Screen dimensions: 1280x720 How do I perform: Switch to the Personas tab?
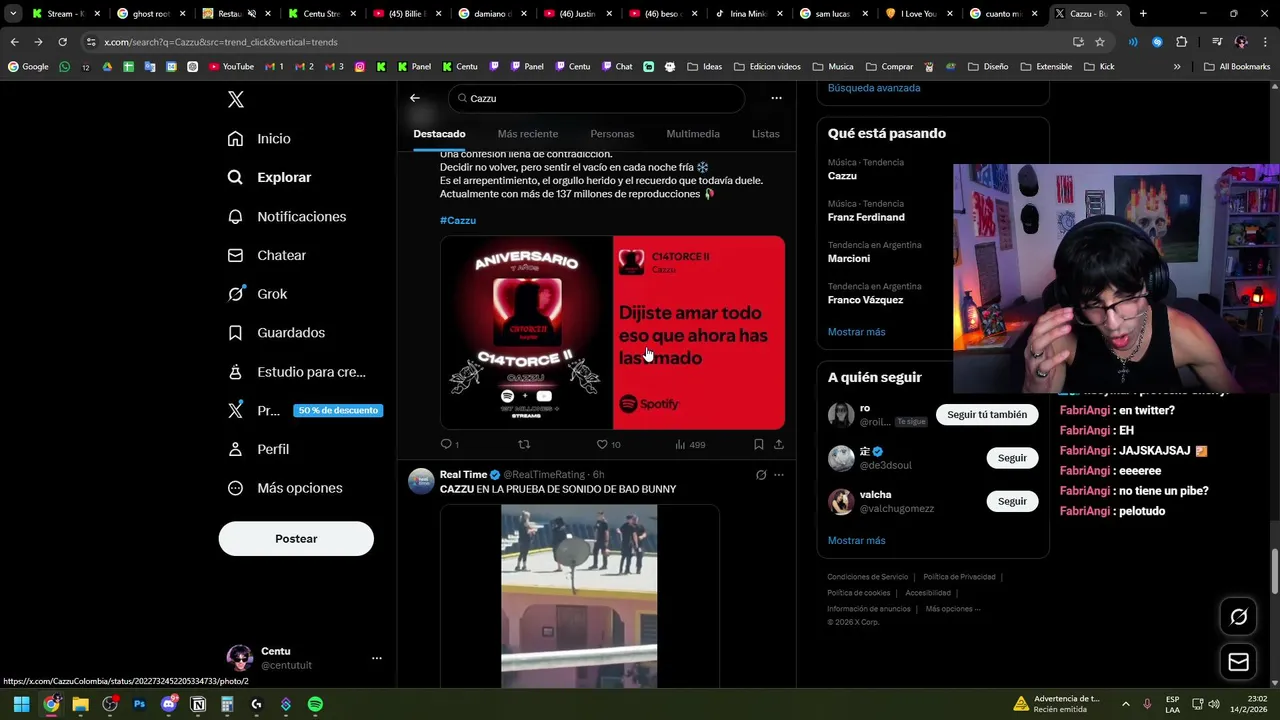[612, 134]
